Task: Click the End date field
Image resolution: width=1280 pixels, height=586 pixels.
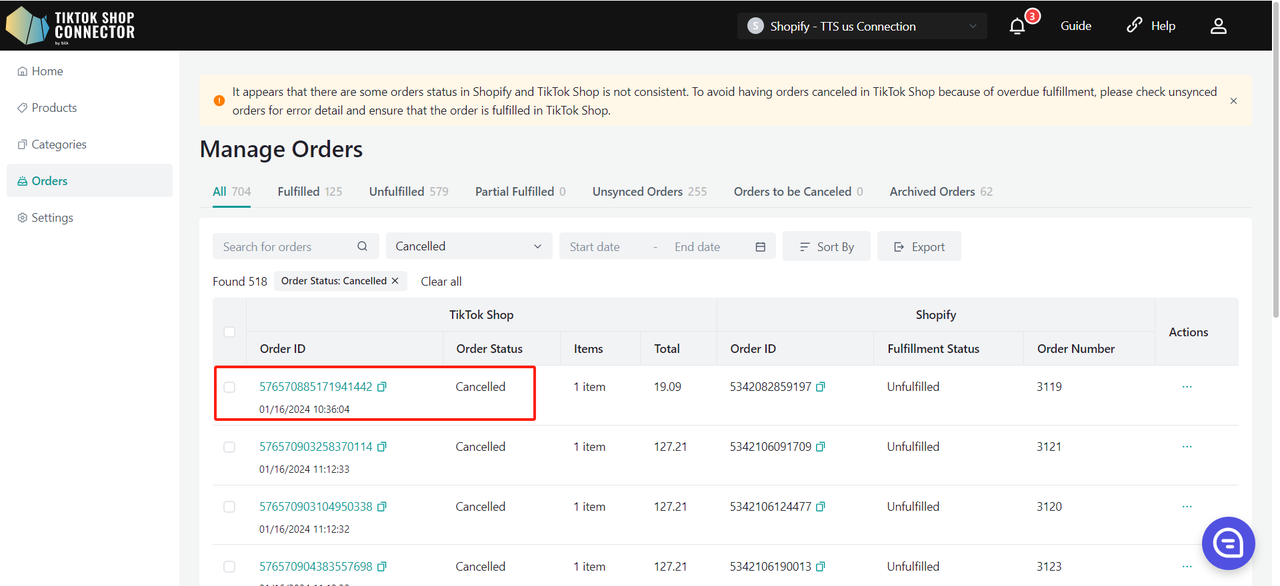Action: tap(697, 247)
